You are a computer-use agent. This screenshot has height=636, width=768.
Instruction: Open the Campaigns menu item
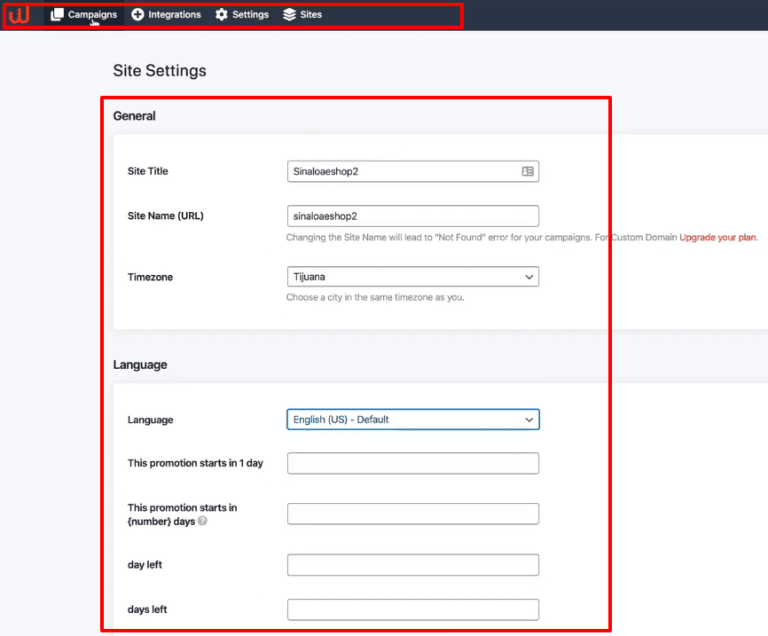(x=84, y=15)
